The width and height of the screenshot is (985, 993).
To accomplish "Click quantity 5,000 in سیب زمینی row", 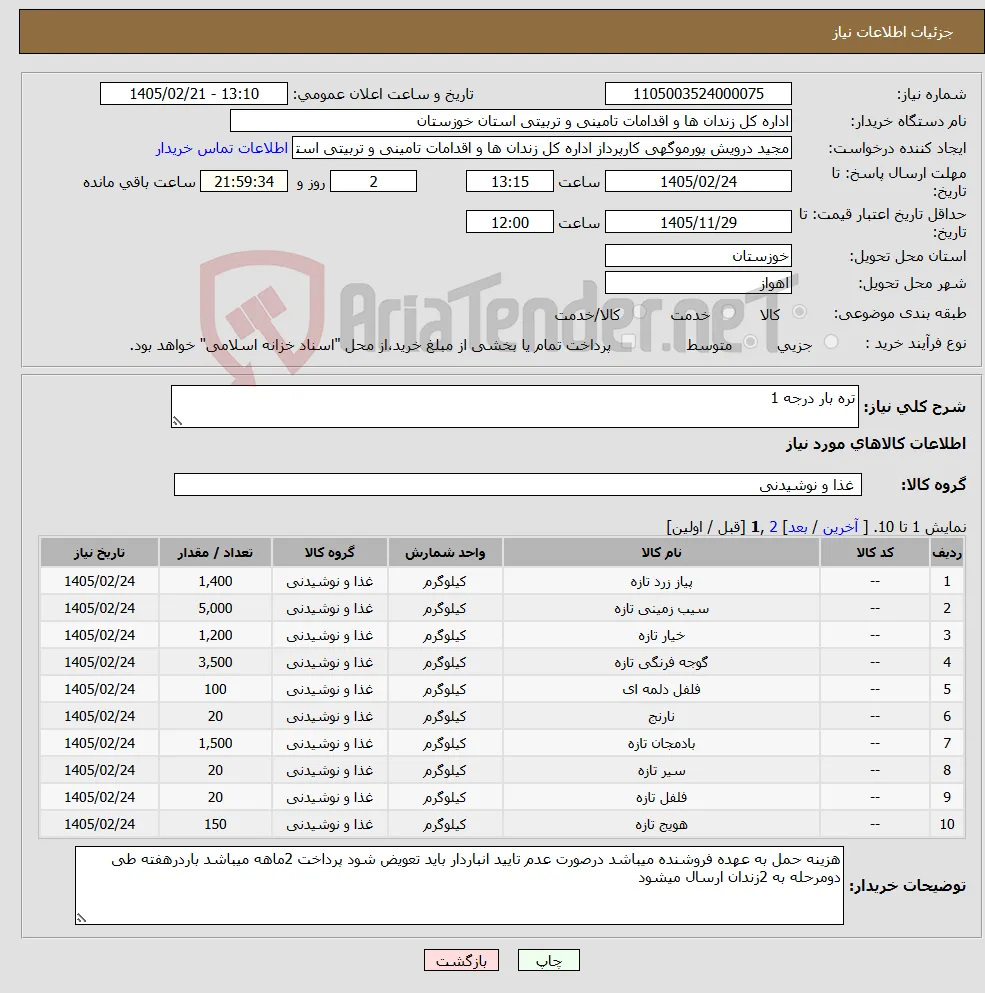I will [215, 609].
